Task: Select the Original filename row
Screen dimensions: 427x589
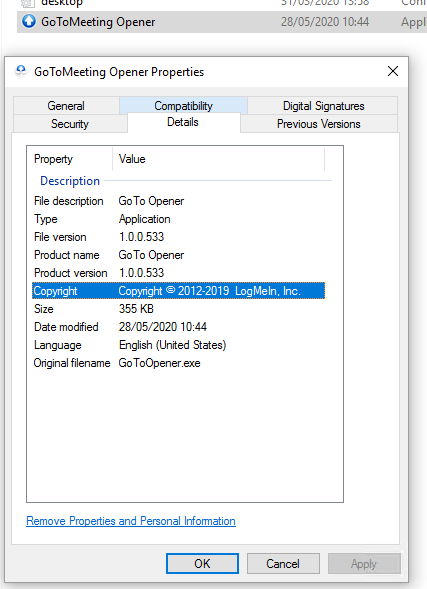Action: coord(178,363)
